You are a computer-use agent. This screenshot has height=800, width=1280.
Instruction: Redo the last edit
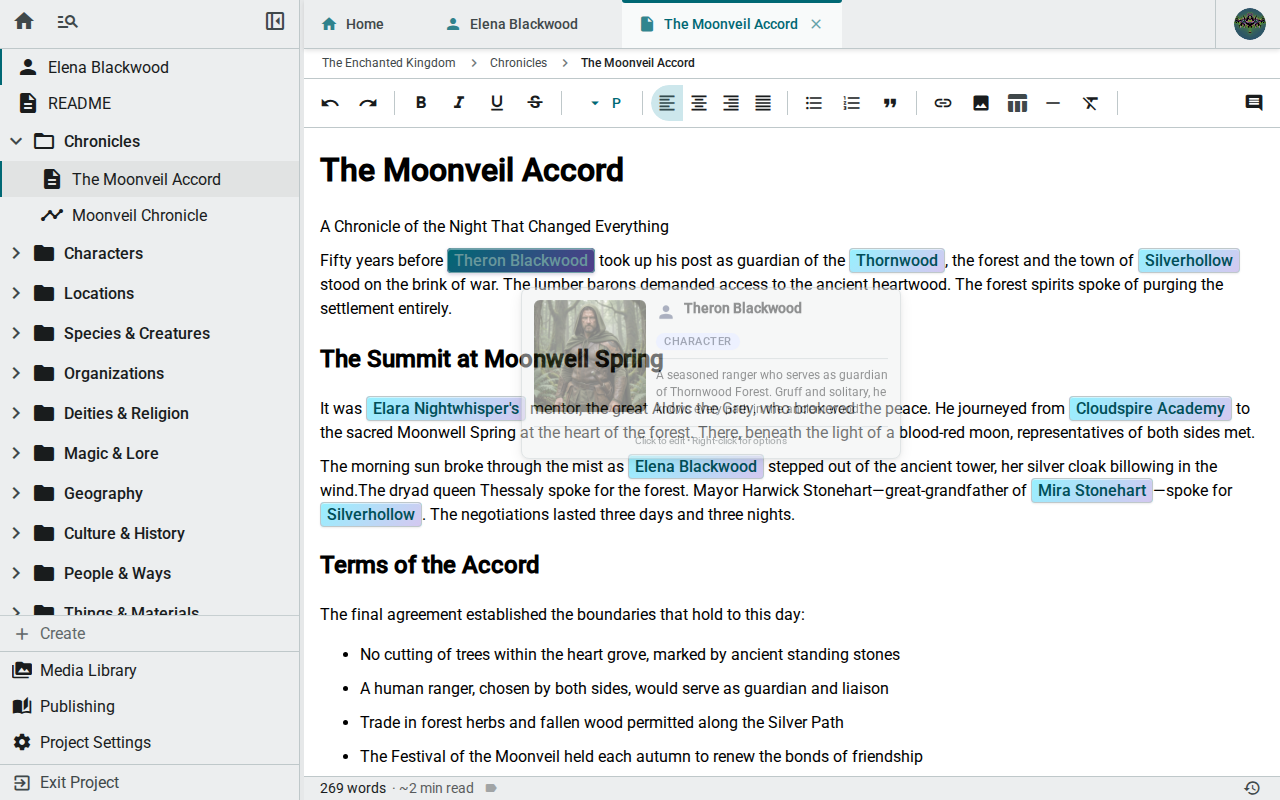[368, 103]
